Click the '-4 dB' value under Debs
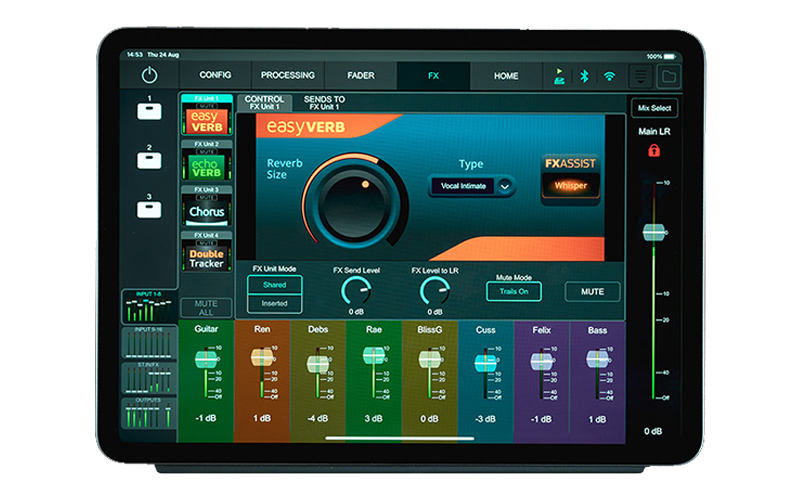 (x=318, y=418)
